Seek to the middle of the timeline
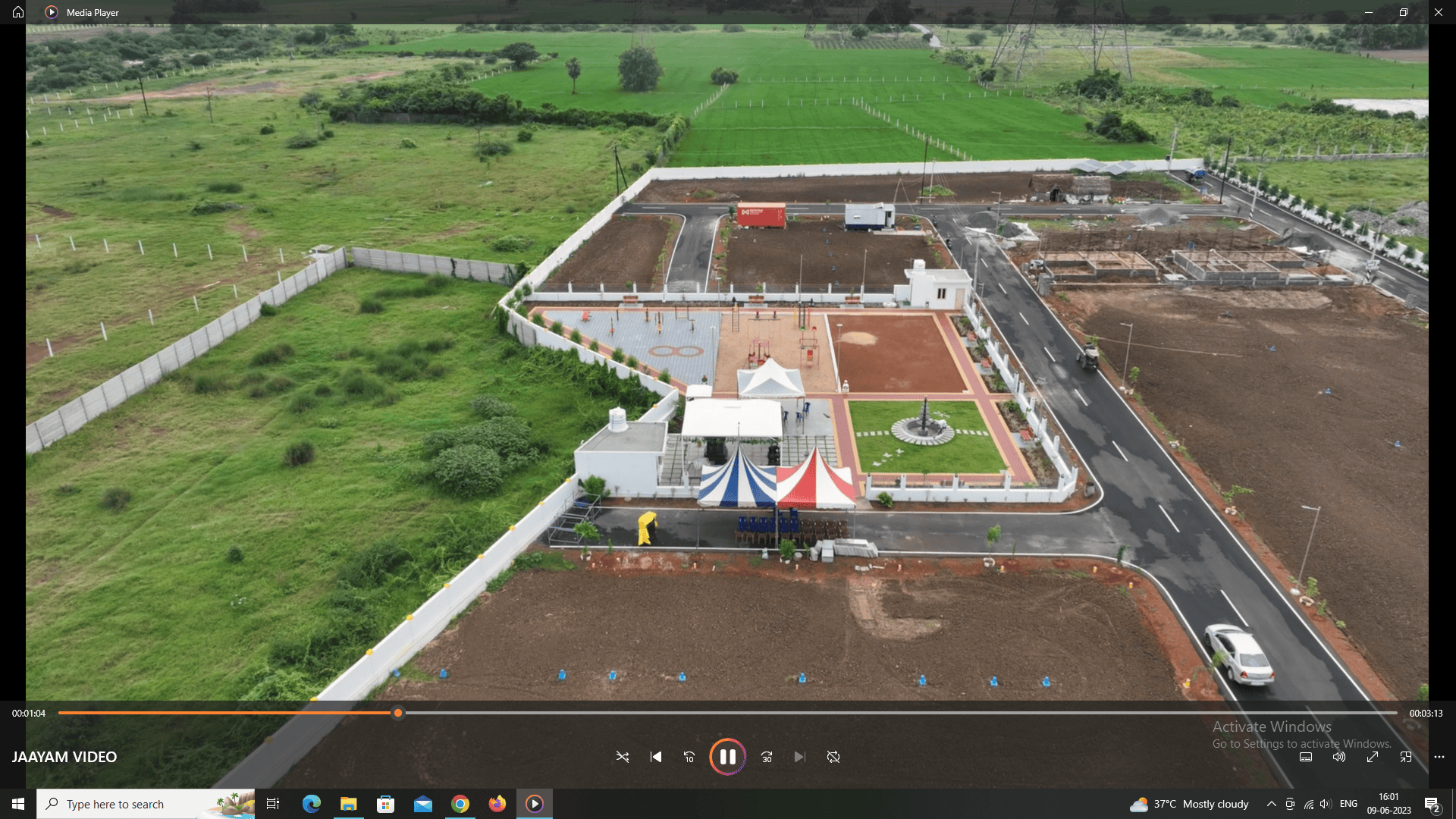1456x819 pixels. [727, 713]
